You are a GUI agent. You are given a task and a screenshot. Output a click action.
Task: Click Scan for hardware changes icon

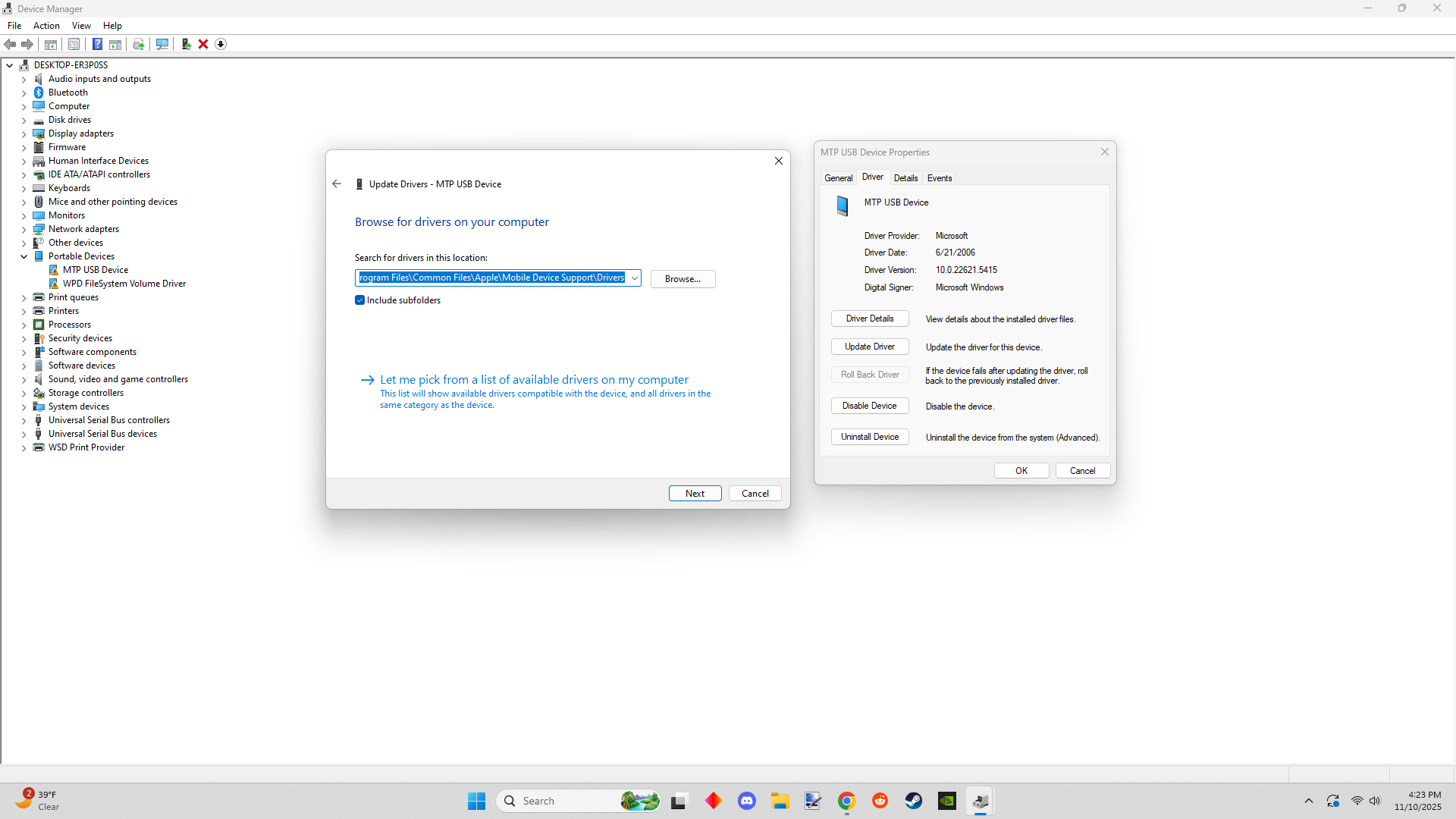[x=162, y=44]
